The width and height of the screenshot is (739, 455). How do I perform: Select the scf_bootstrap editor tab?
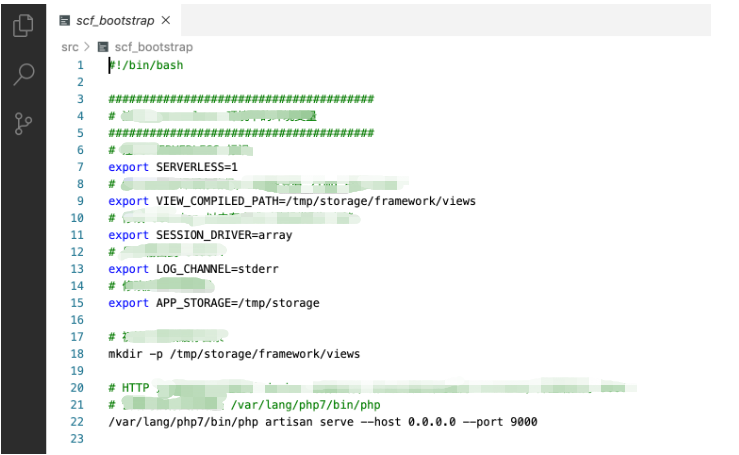115,20
